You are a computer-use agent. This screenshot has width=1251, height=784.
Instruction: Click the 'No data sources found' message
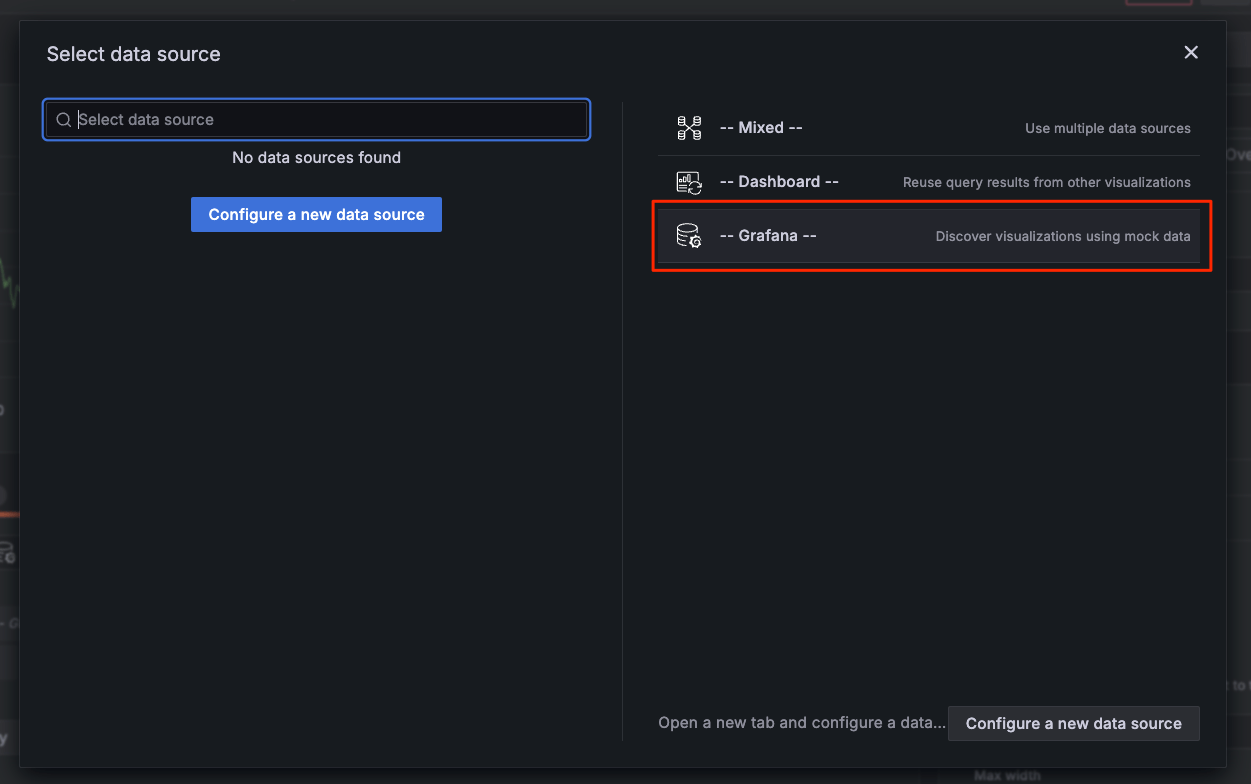click(x=316, y=157)
